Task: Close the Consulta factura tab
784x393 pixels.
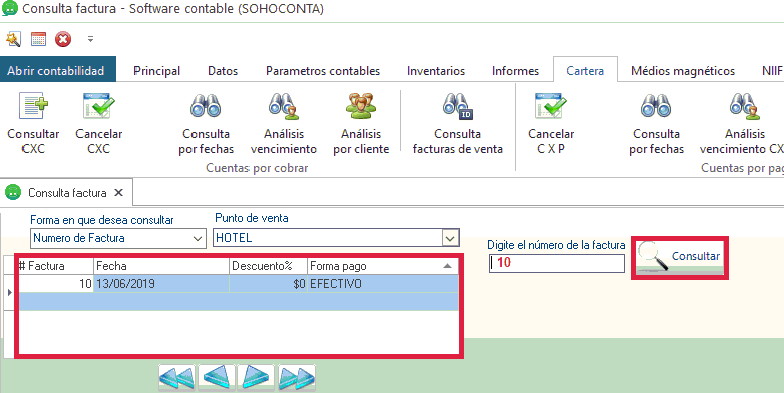Action: (118, 192)
